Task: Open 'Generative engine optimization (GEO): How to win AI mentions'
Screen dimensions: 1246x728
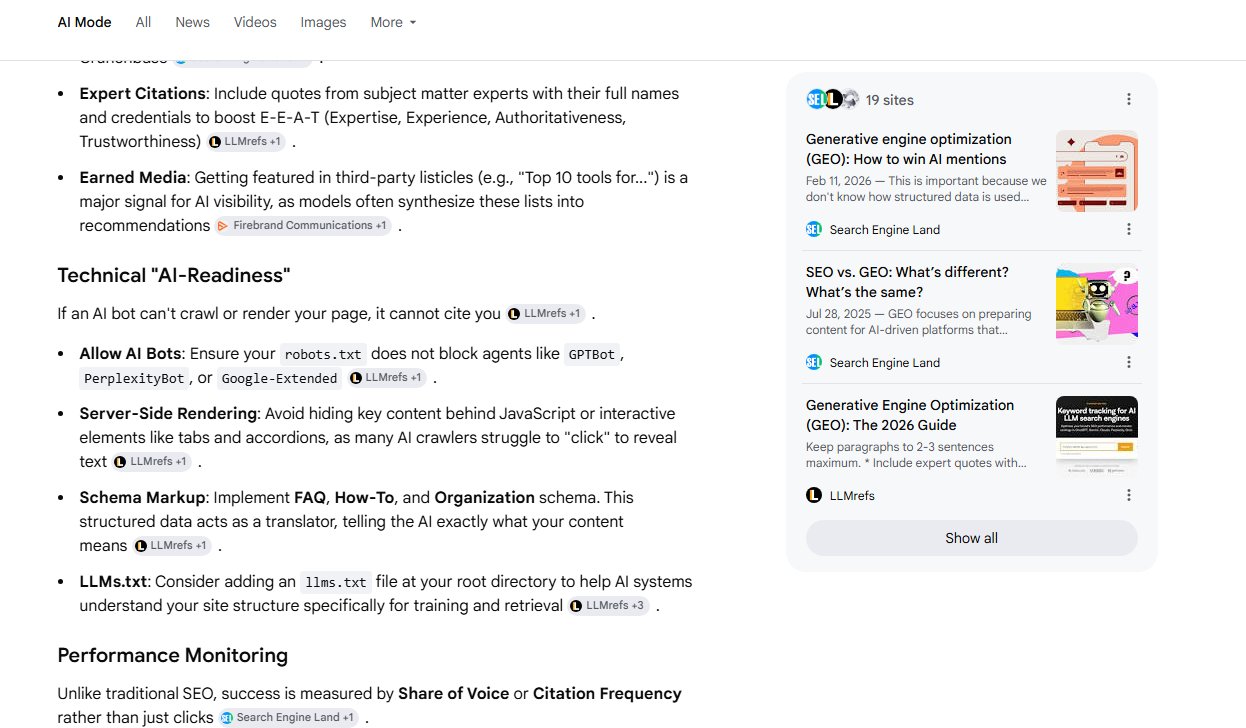Action: [908, 149]
